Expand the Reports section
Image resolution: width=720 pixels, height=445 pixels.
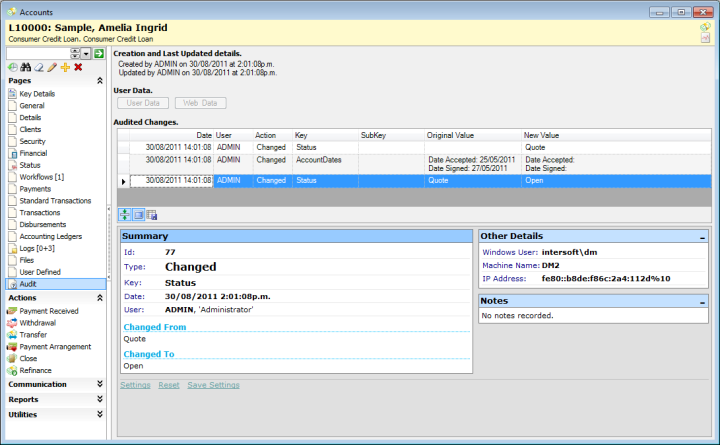click(x=99, y=399)
